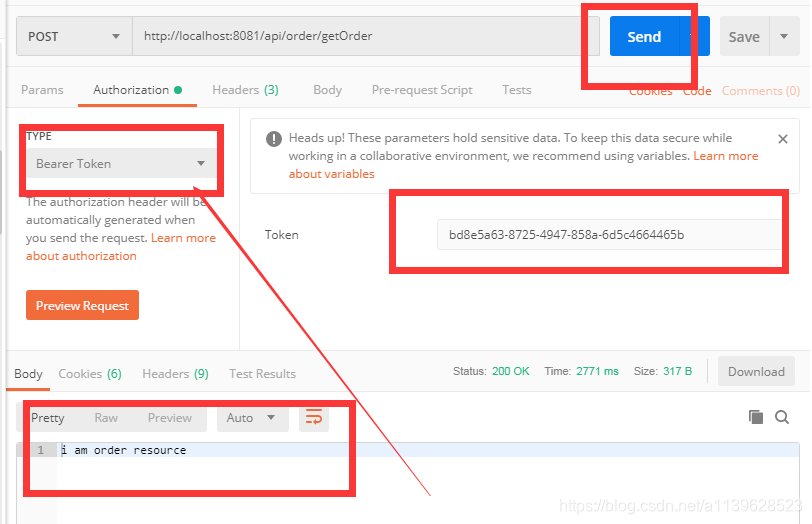
Task: Open the response Cookies (6) tab
Action: click(90, 374)
